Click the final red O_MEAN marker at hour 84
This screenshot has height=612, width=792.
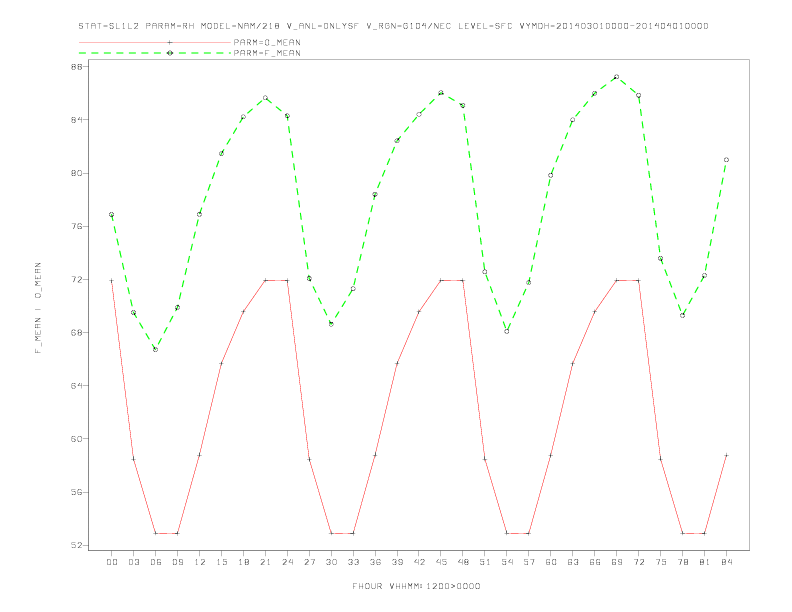(x=726, y=455)
